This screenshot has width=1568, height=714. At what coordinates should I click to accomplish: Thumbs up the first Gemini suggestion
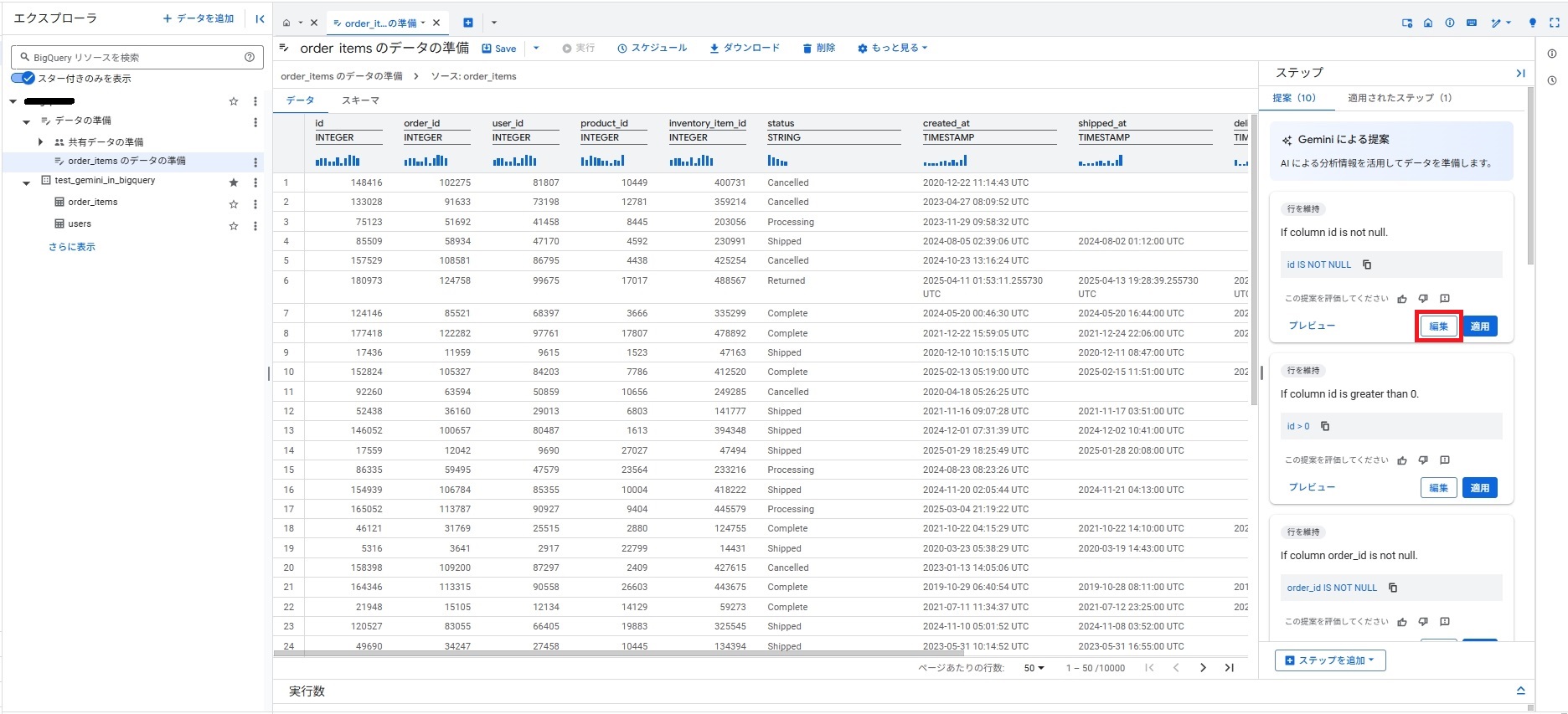point(1402,299)
